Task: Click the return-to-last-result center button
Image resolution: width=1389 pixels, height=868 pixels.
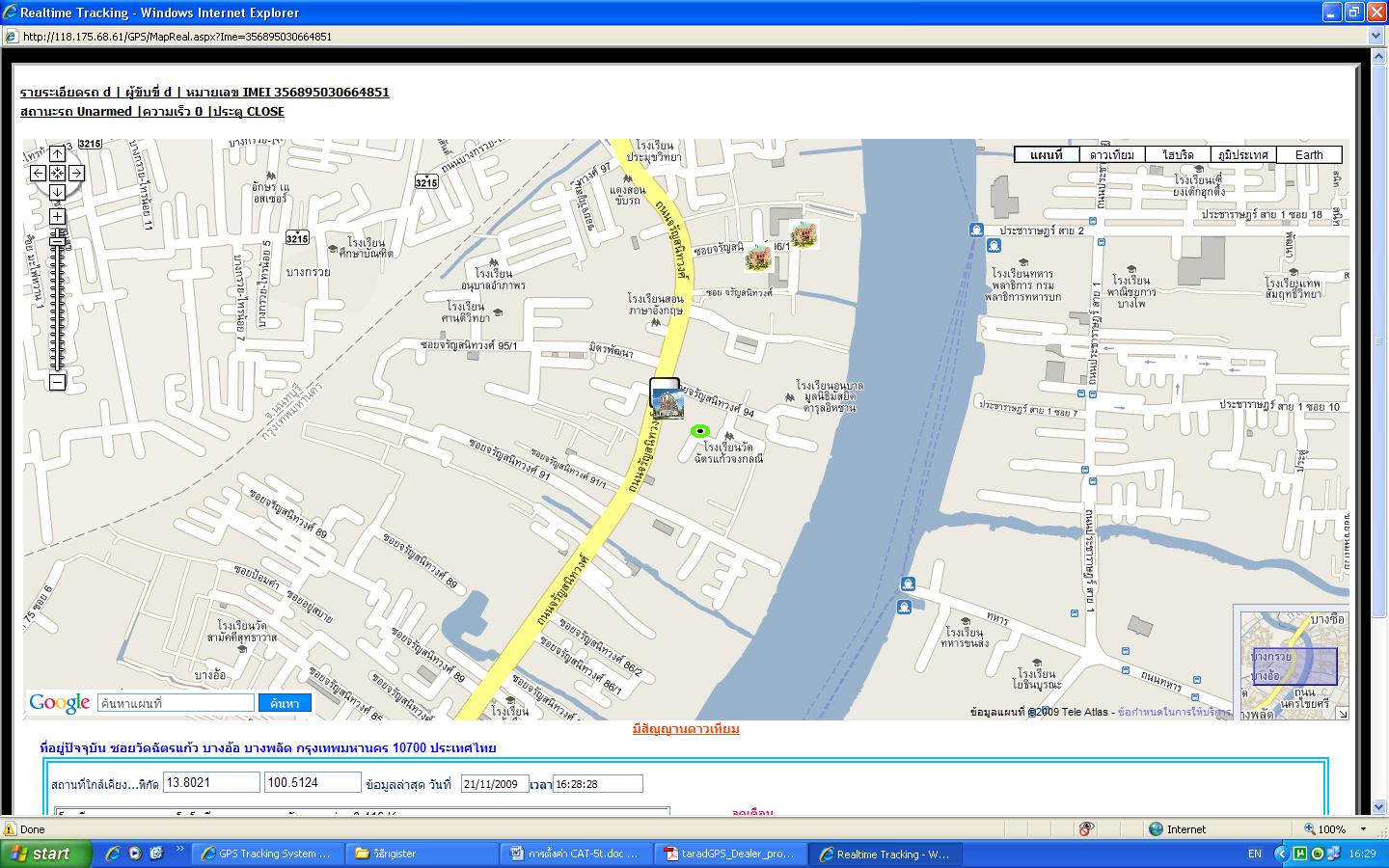Action: [x=57, y=174]
